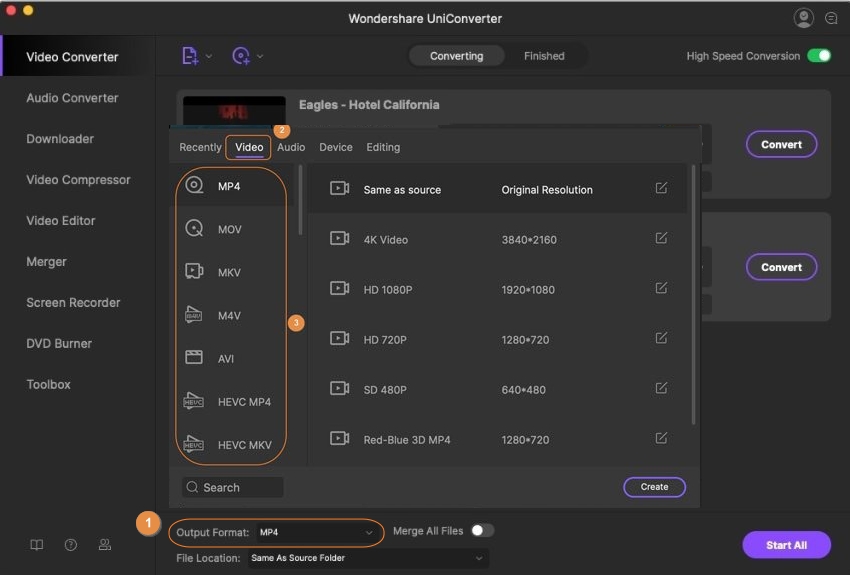Open the feedback message icon
850x575 pixels.
(x=831, y=18)
